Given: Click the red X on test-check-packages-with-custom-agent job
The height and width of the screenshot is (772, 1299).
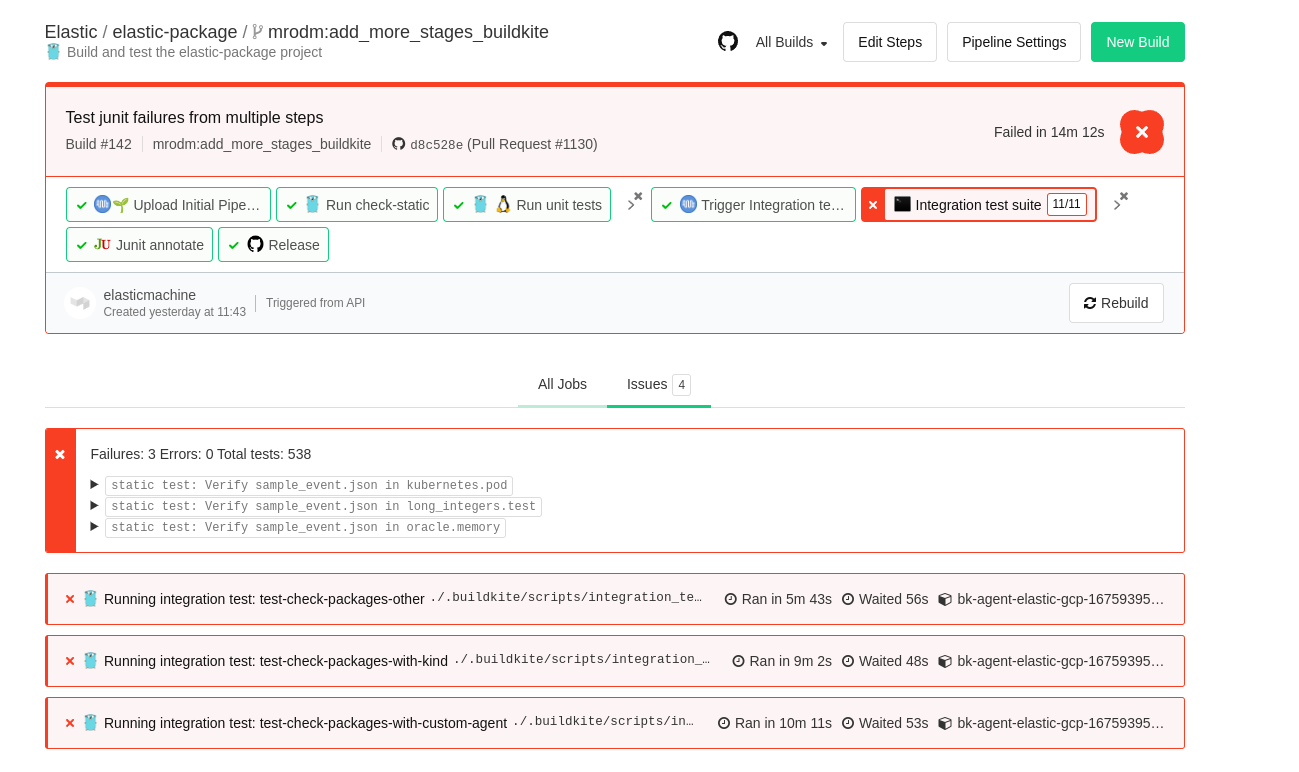Looking at the screenshot, I should pos(70,723).
